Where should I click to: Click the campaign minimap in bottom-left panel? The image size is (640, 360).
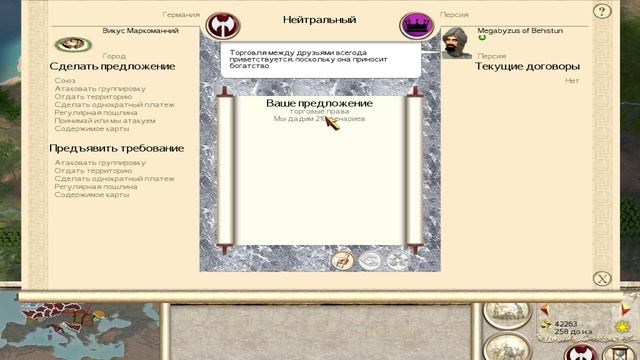80,331
